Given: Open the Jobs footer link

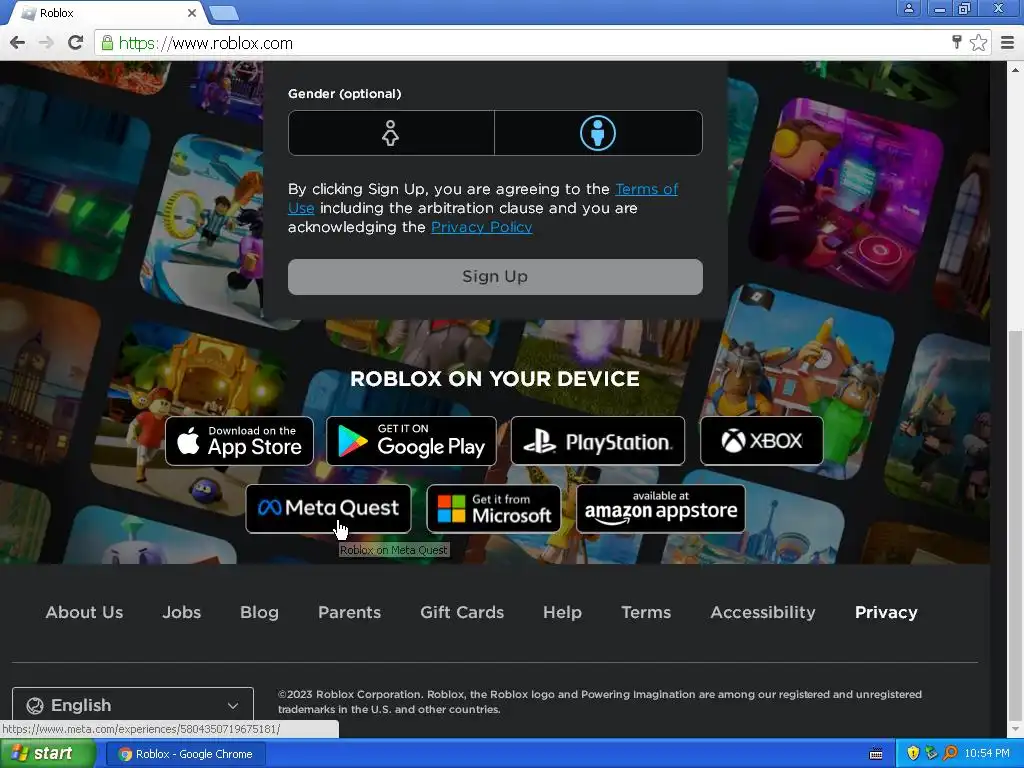Looking at the screenshot, I should coord(182,612).
